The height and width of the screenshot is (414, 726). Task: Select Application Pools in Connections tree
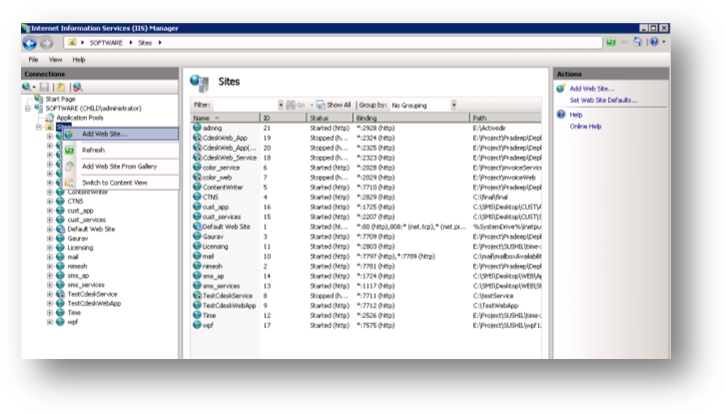80,118
